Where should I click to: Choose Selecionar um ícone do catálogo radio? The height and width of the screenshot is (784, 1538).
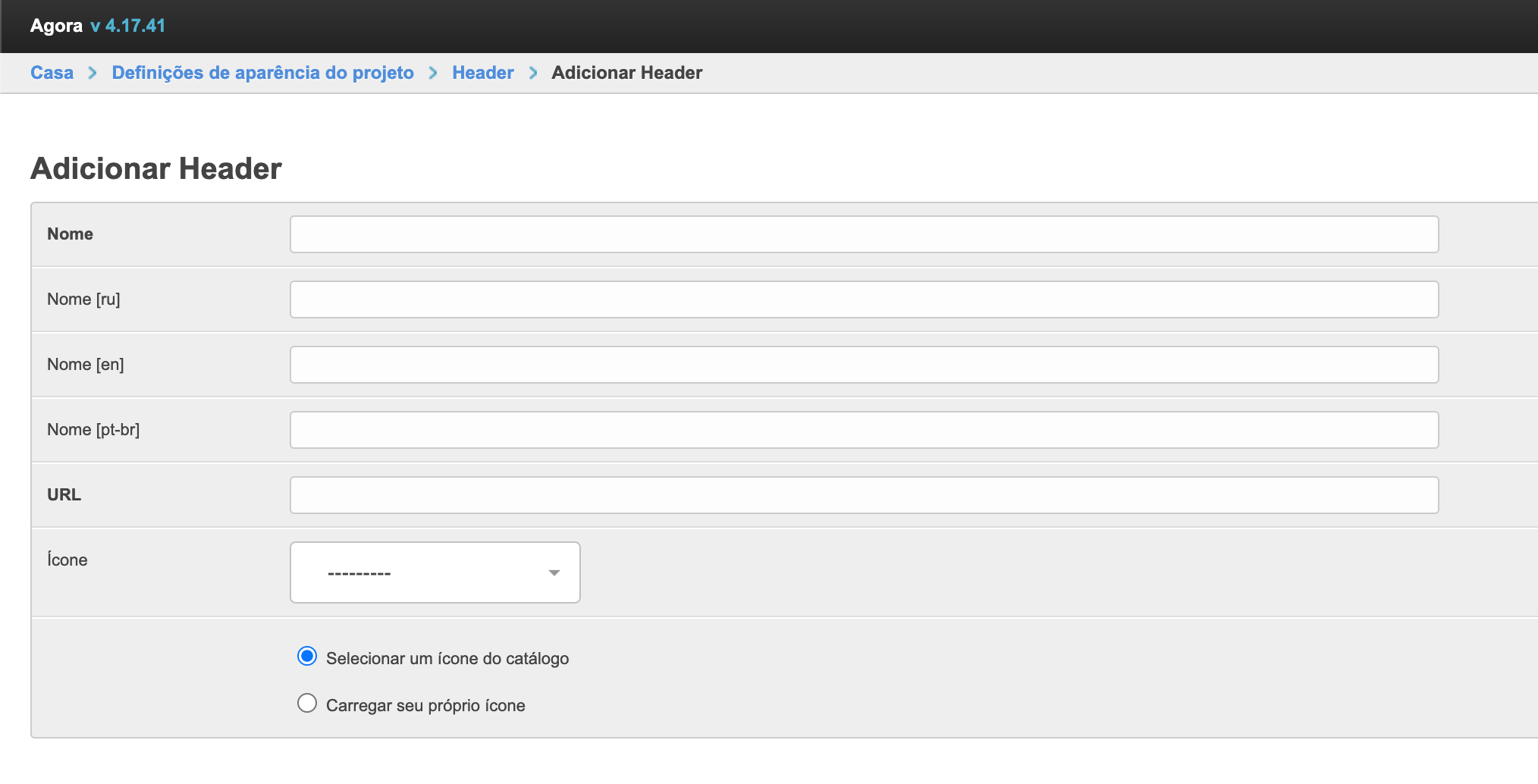[307, 657]
